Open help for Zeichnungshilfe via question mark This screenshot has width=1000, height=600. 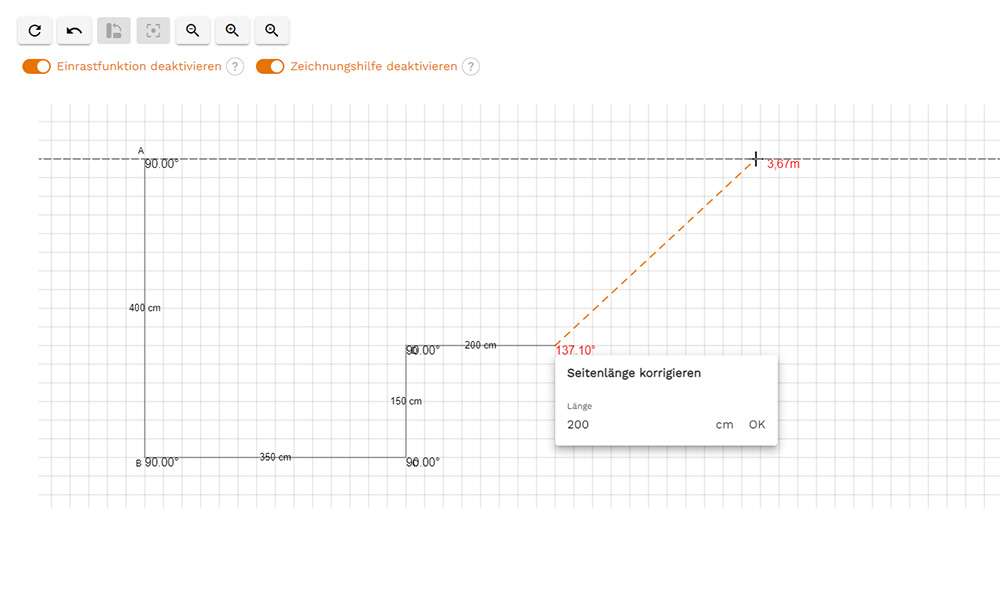470,66
